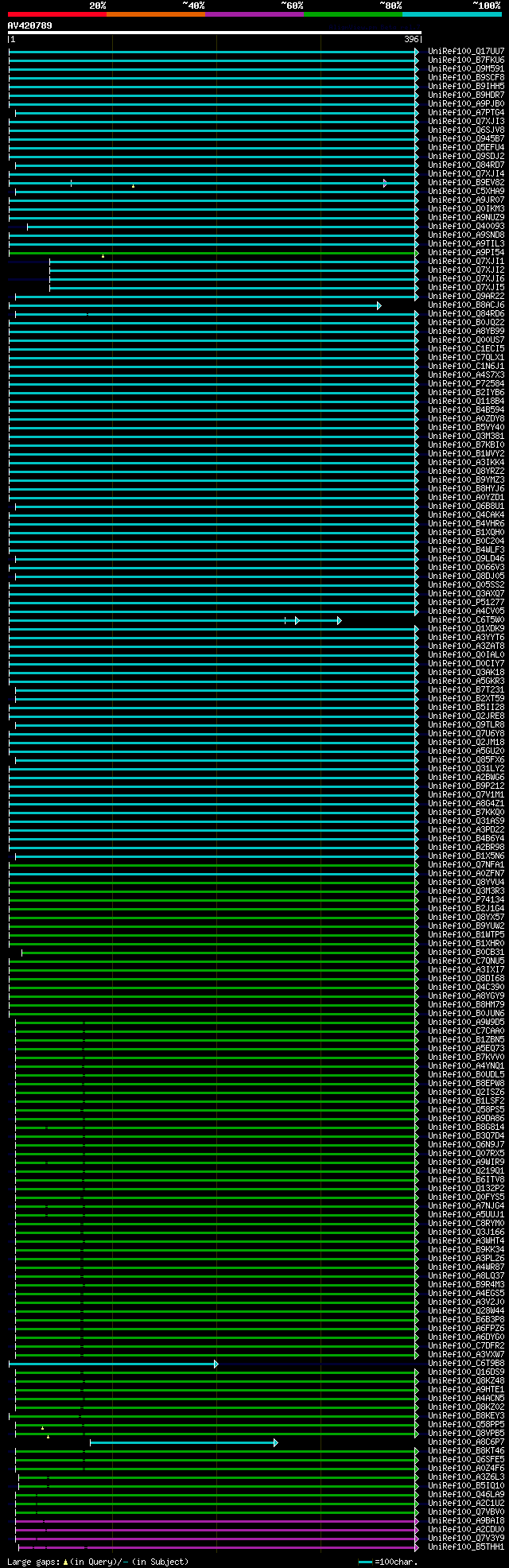Select the UniRef100_Q6N9J7 label
The height and width of the screenshot is (1568, 509).
click(466, 1144)
